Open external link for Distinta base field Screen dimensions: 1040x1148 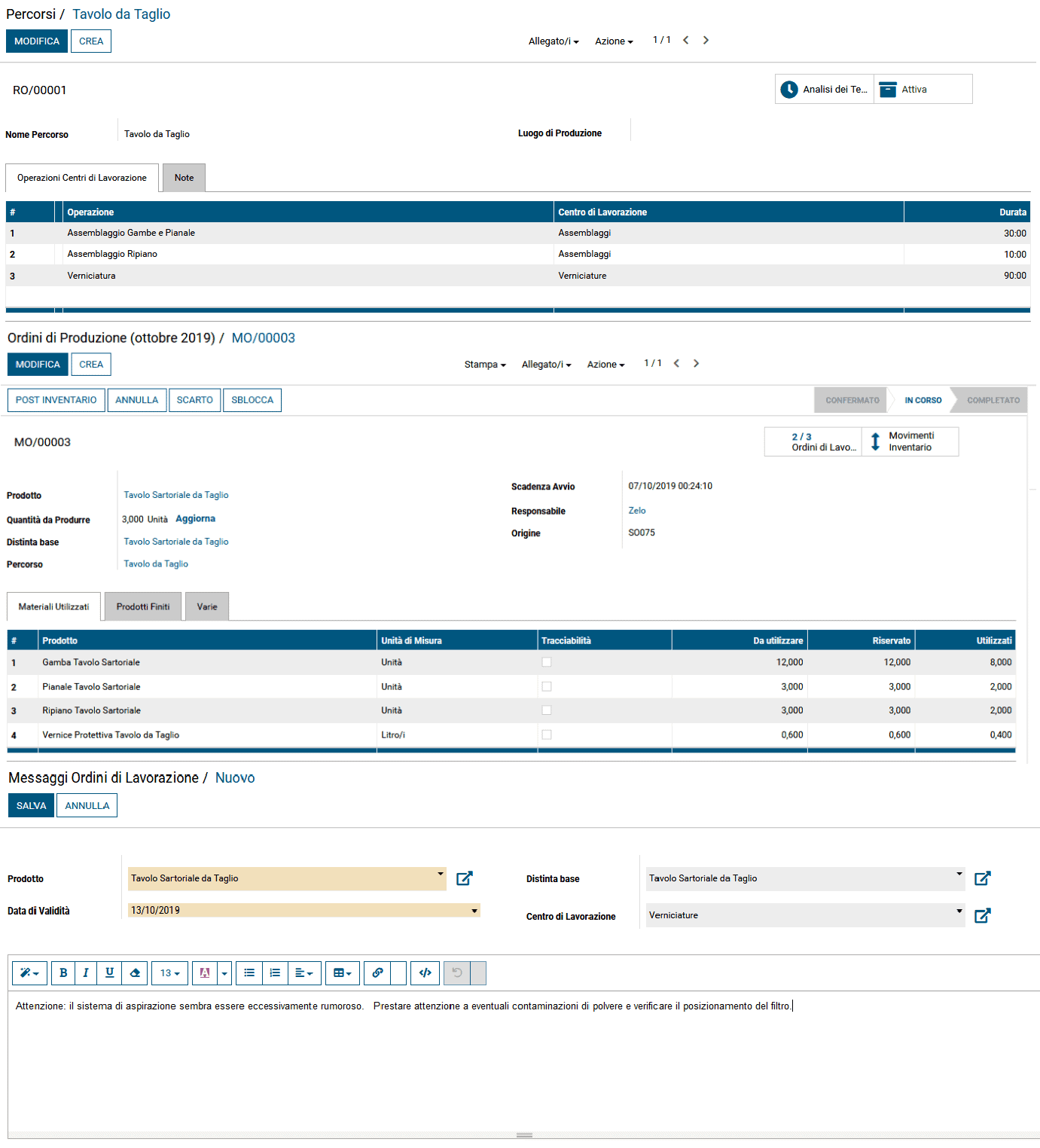point(983,878)
